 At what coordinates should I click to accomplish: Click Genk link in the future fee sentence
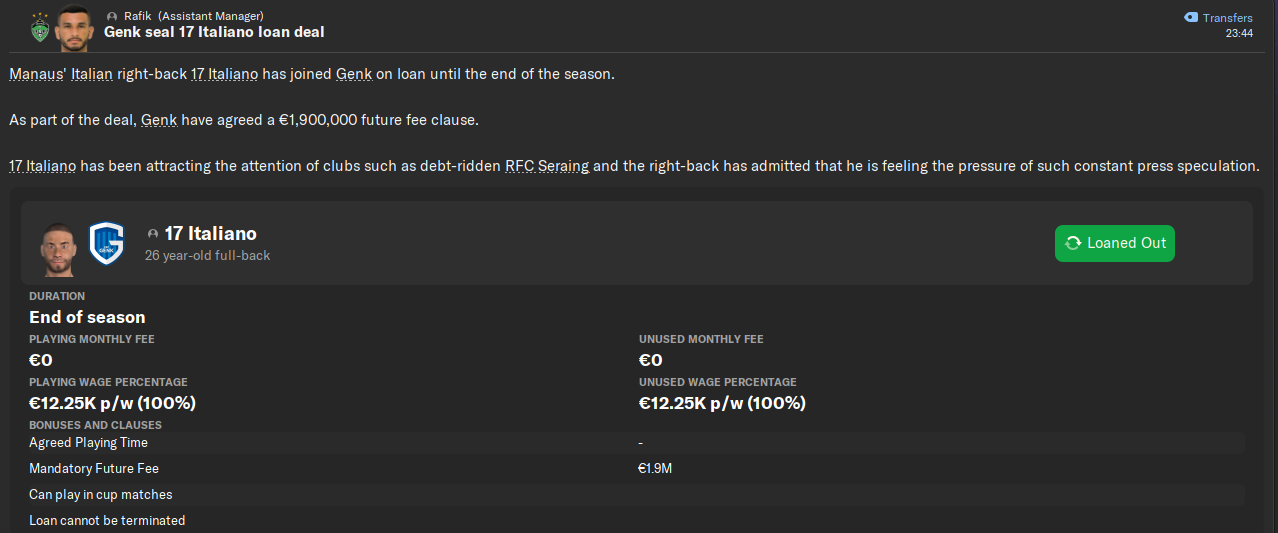tap(159, 120)
